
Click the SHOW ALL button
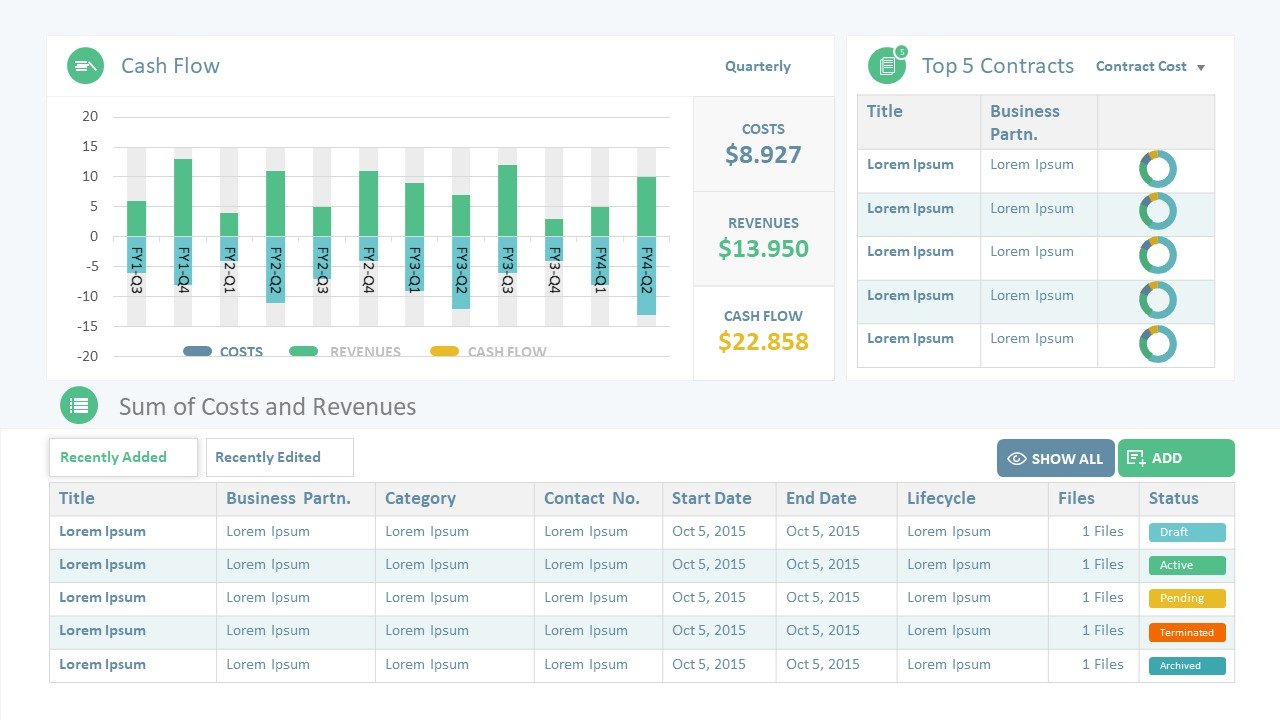[x=1056, y=458]
